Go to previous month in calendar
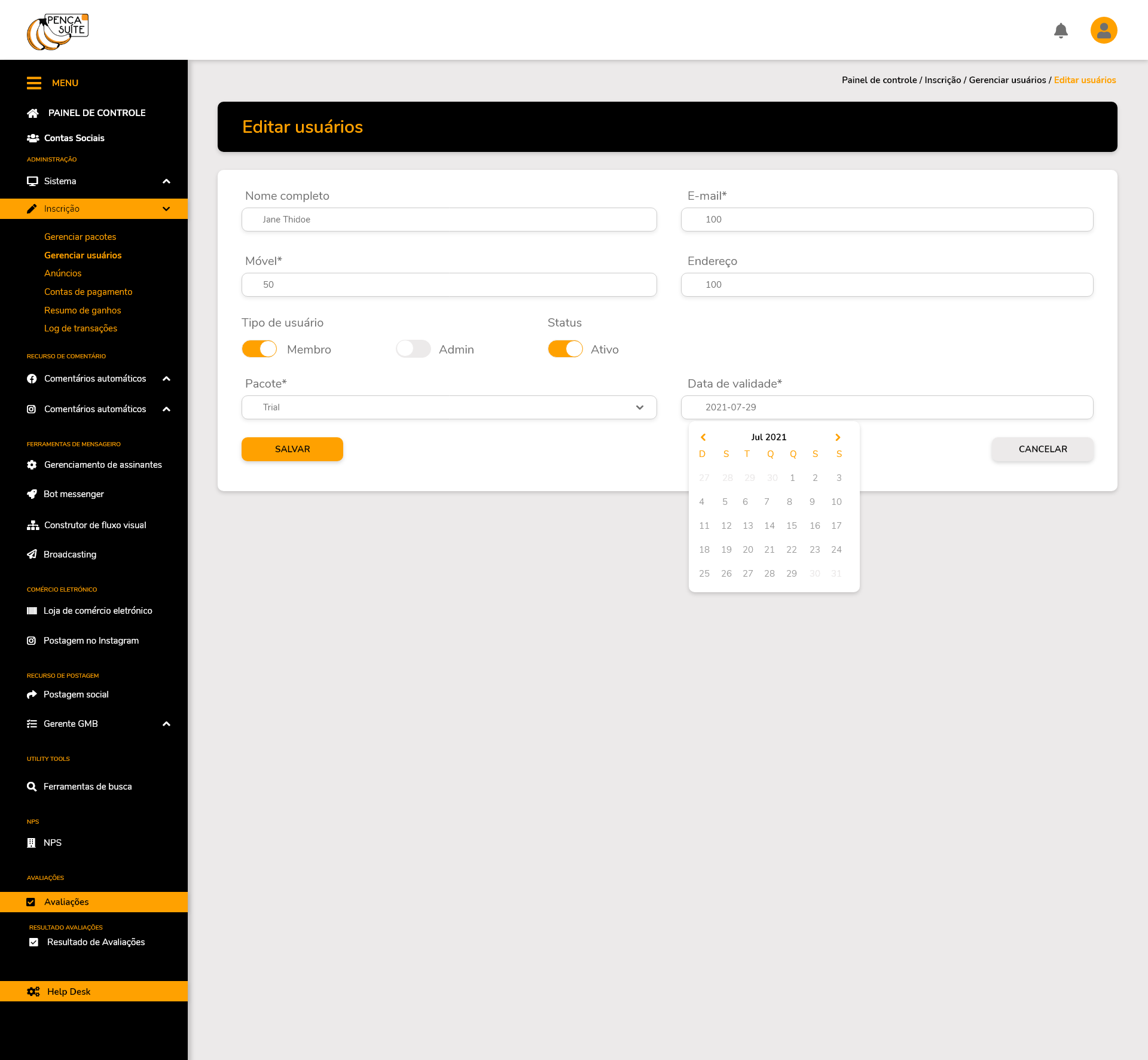The image size is (1148, 1060). coord(703,437)
